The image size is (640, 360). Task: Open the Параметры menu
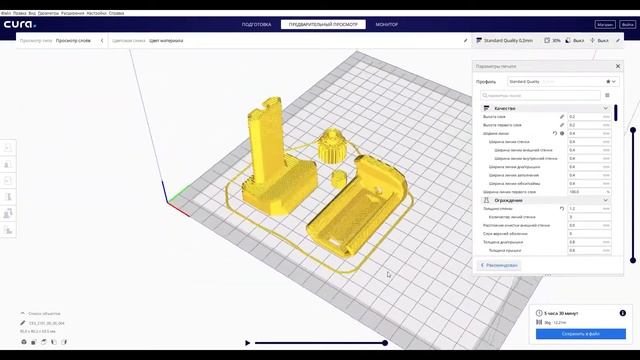tap(48, 13)
